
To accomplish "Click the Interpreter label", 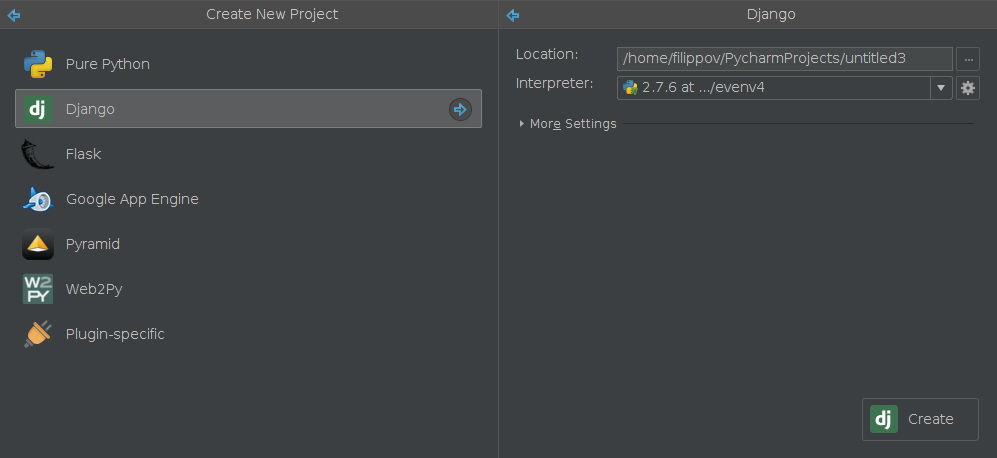I will pyautogui.click(x=554, y=83).
